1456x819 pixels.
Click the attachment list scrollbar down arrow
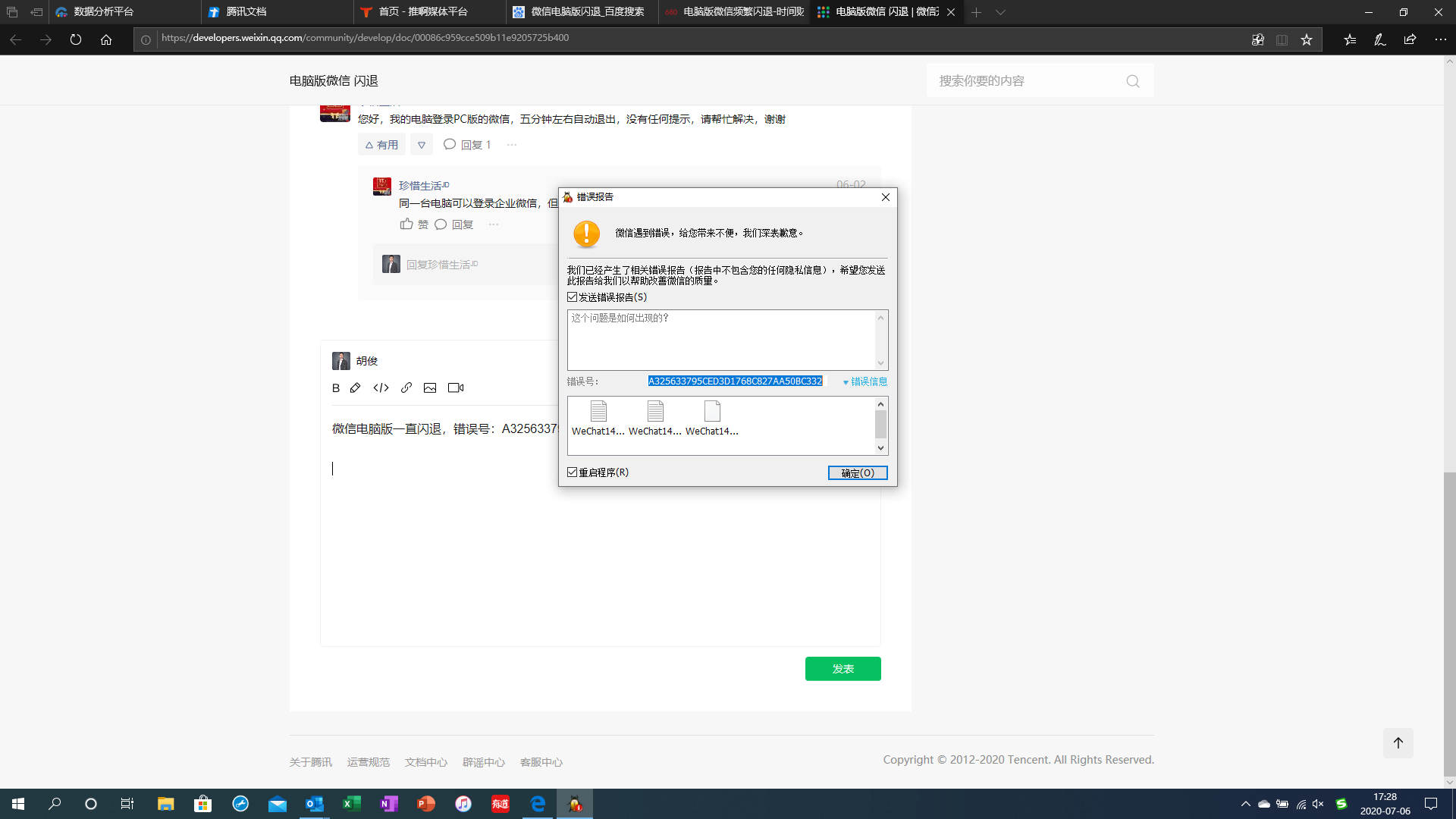880,448
